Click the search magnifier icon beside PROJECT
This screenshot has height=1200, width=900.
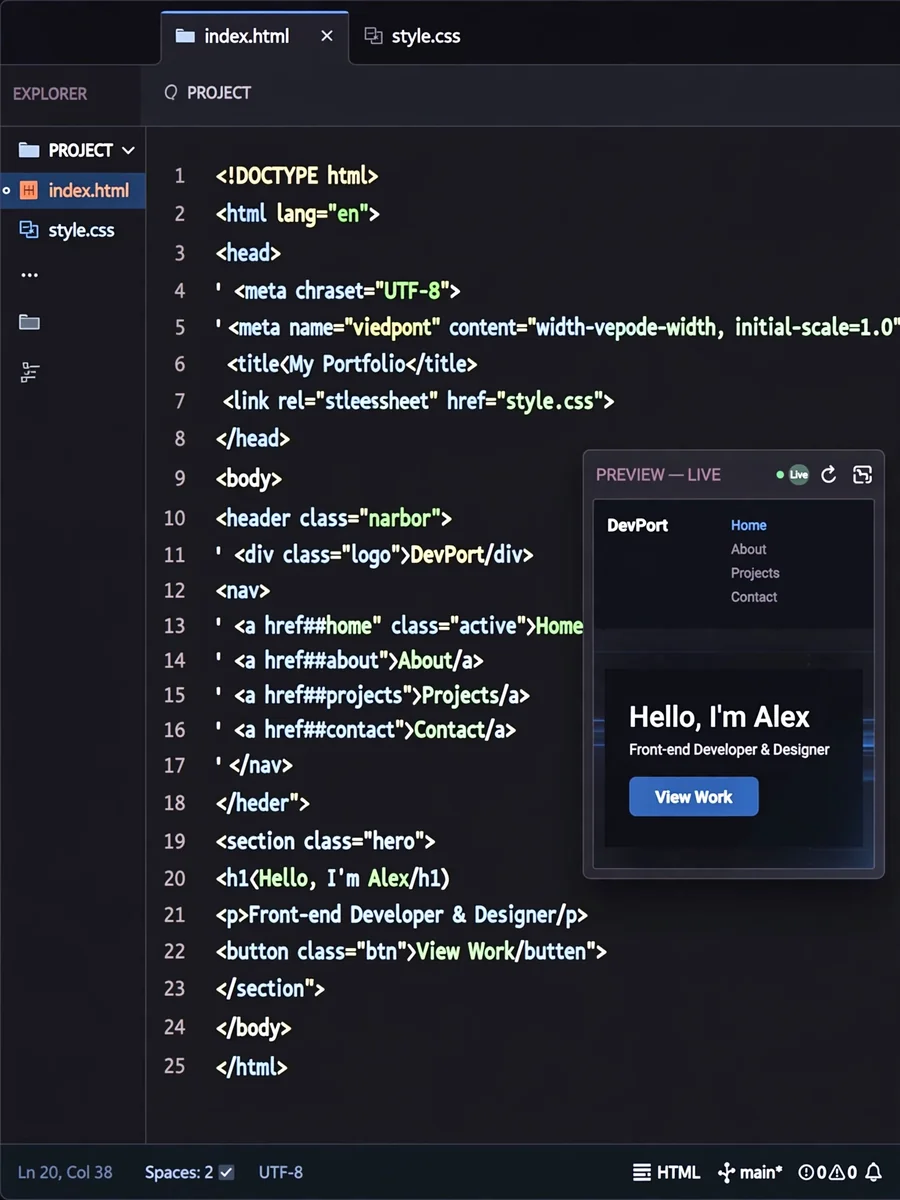170,93
